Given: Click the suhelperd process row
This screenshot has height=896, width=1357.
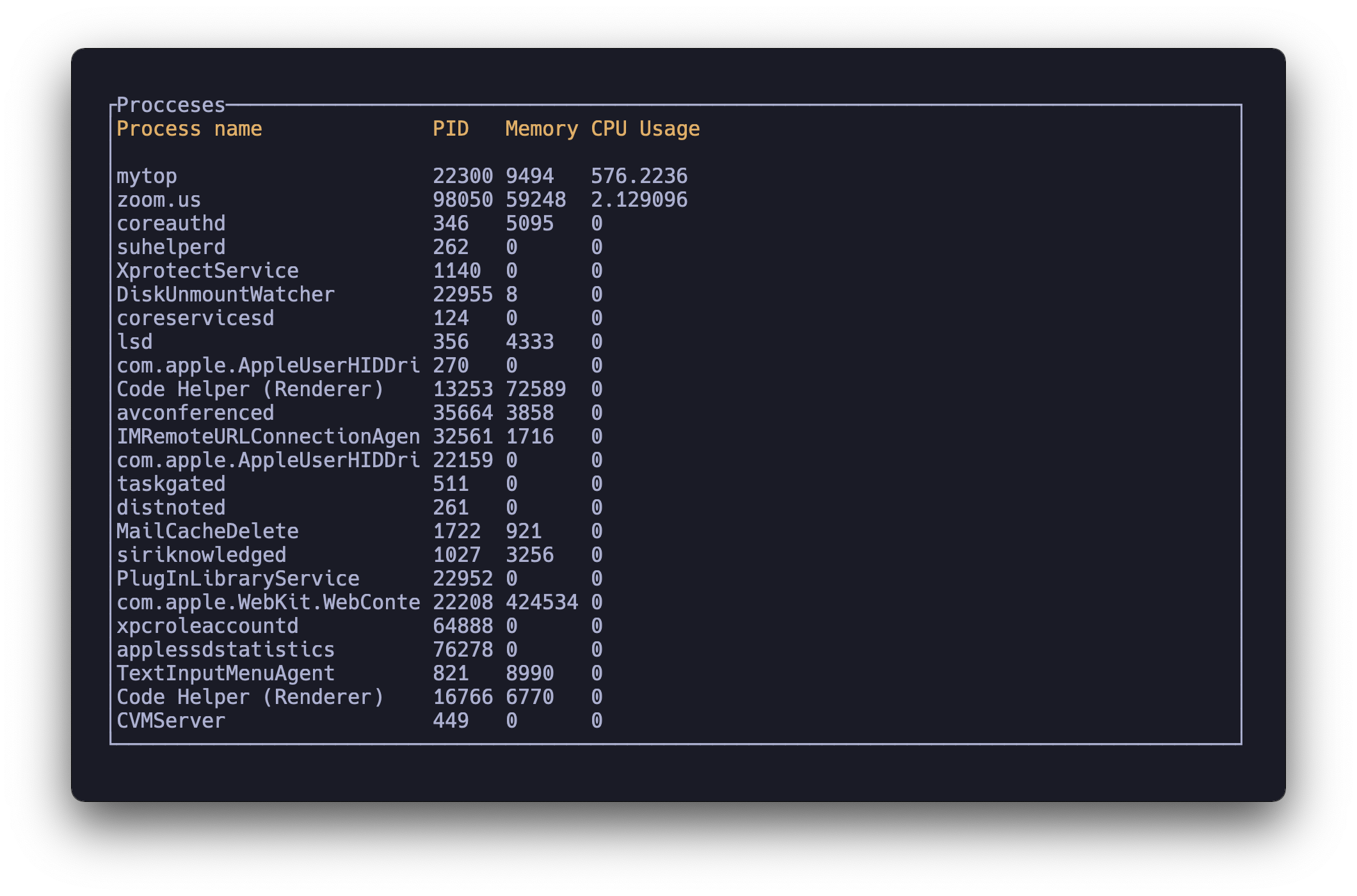Looking at the screenshot, I should coord(171,246).
